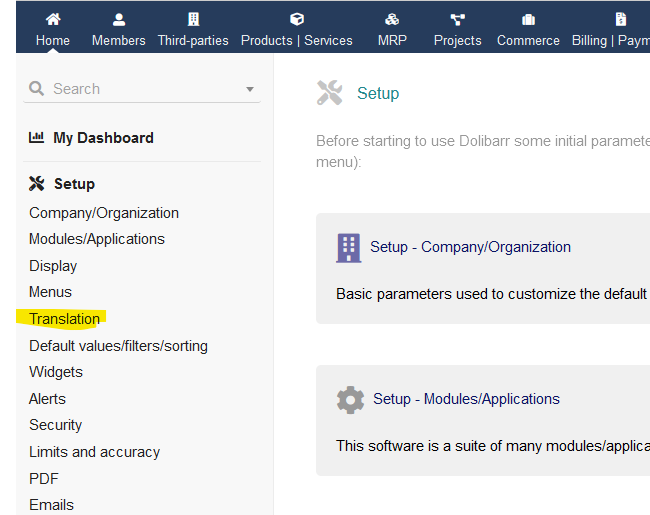Click the Billing invoice icon
Screen dimensions: 650x515
click(621, 19)
